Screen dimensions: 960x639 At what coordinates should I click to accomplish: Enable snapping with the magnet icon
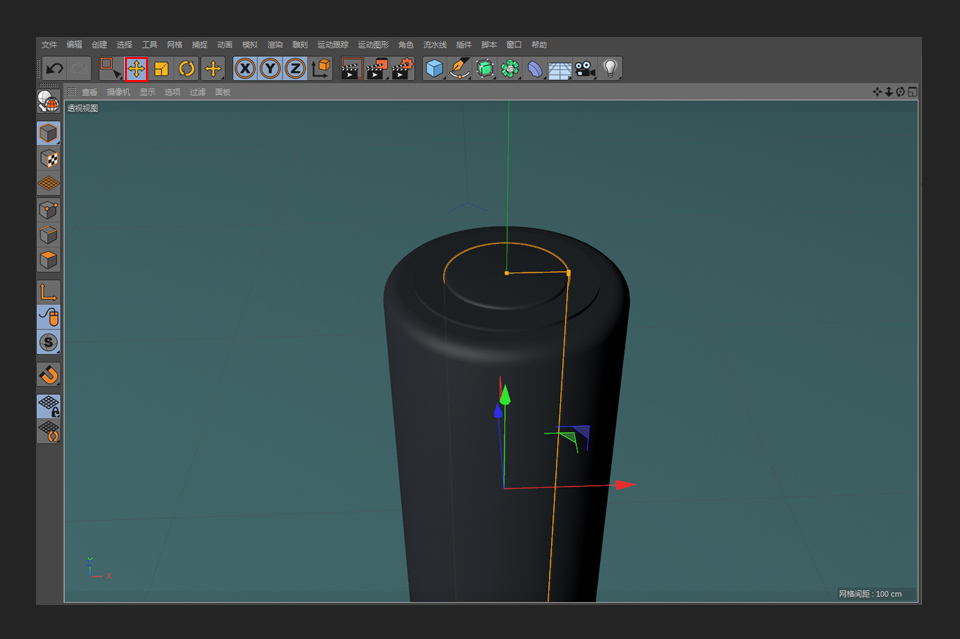click(x=48, y=374)
